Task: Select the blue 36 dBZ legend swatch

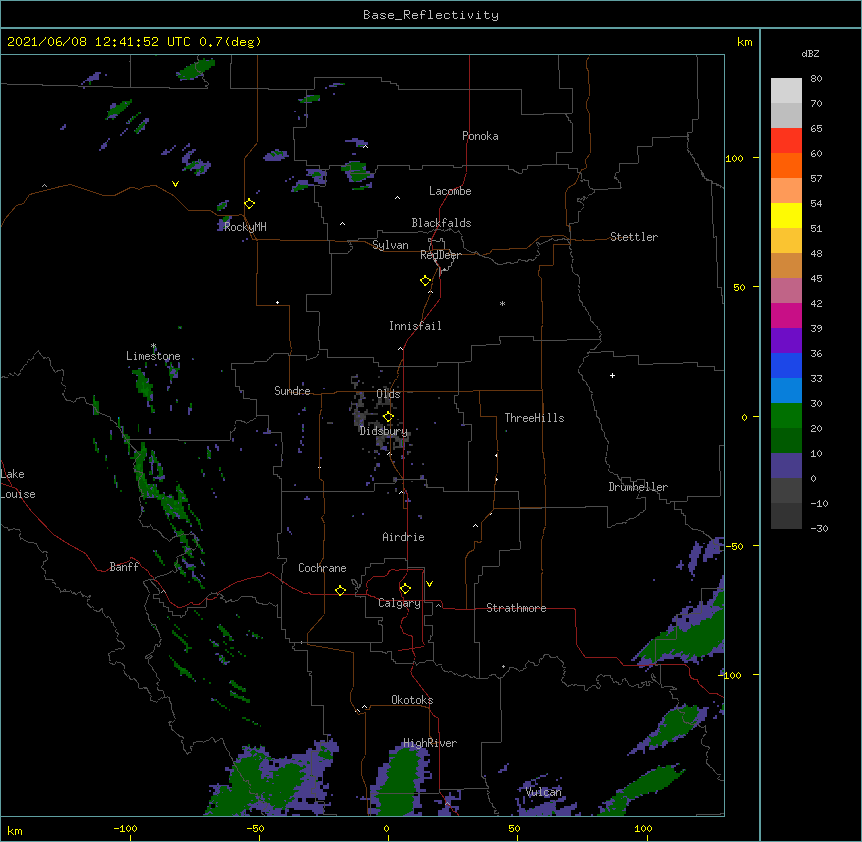Action: [x=786, y=365]
